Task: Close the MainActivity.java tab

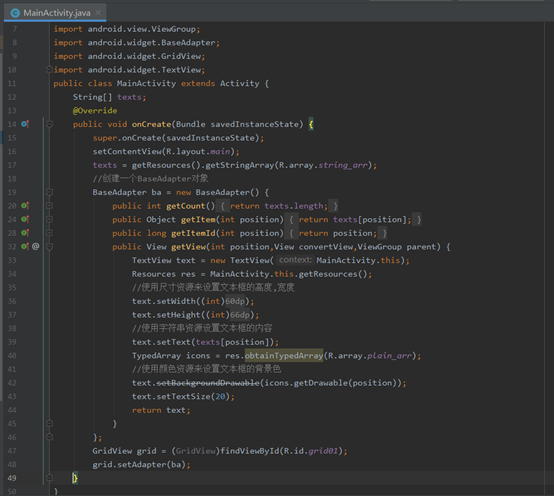Action: coord(98,13)
